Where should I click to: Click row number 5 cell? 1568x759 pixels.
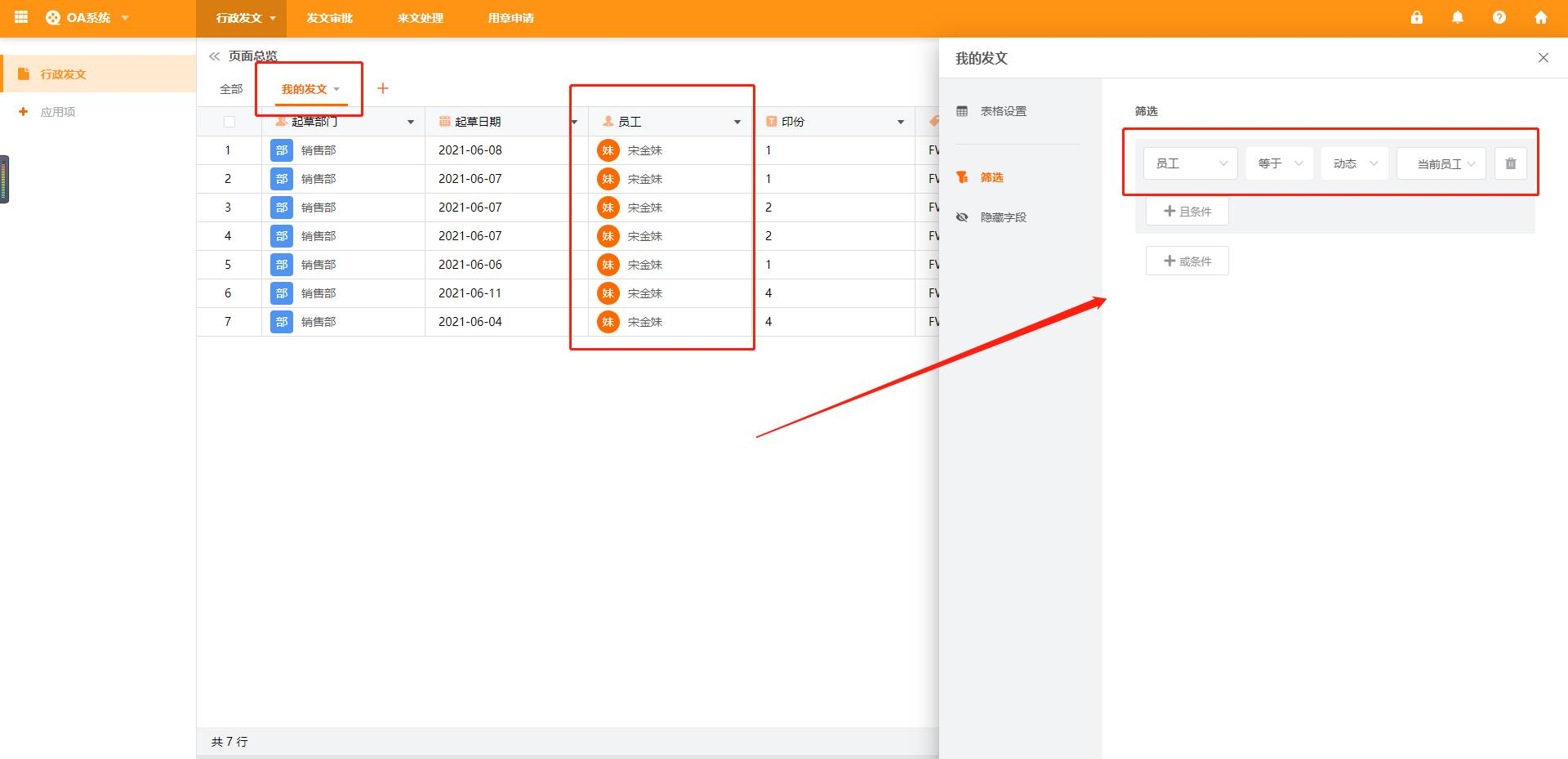[228, 265]
